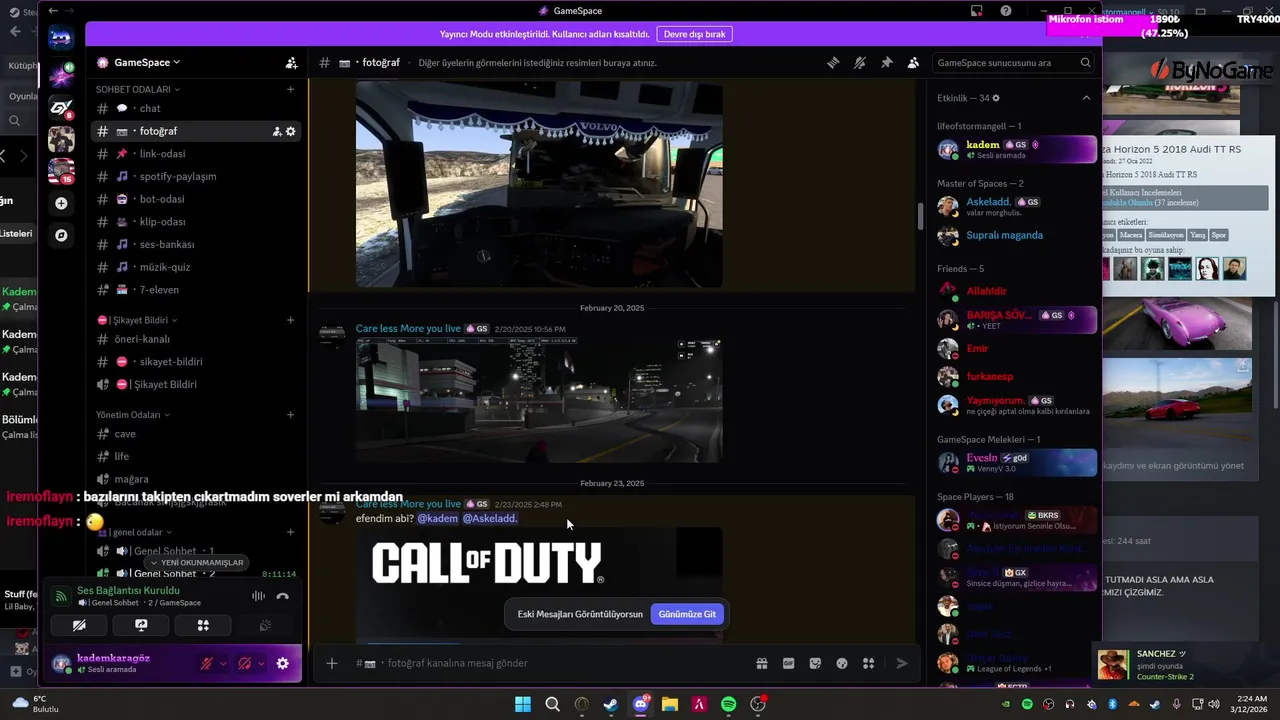Click the add attachment plus icon
1280x720 pixels.
(332, 663)
